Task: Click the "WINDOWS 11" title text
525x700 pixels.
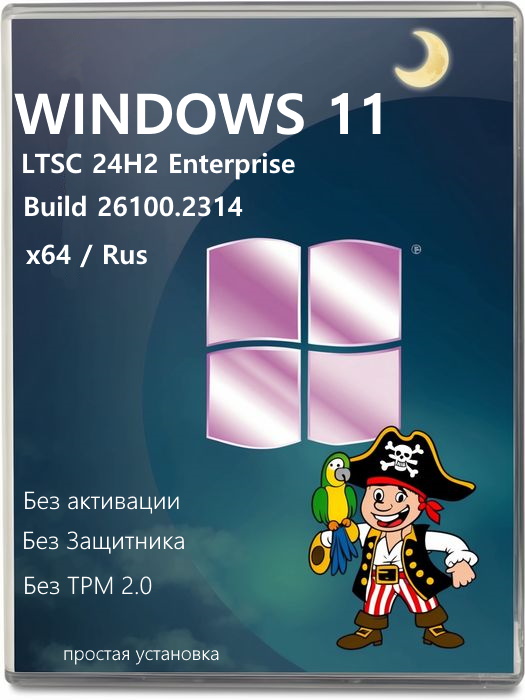Action: pos(200,114)
